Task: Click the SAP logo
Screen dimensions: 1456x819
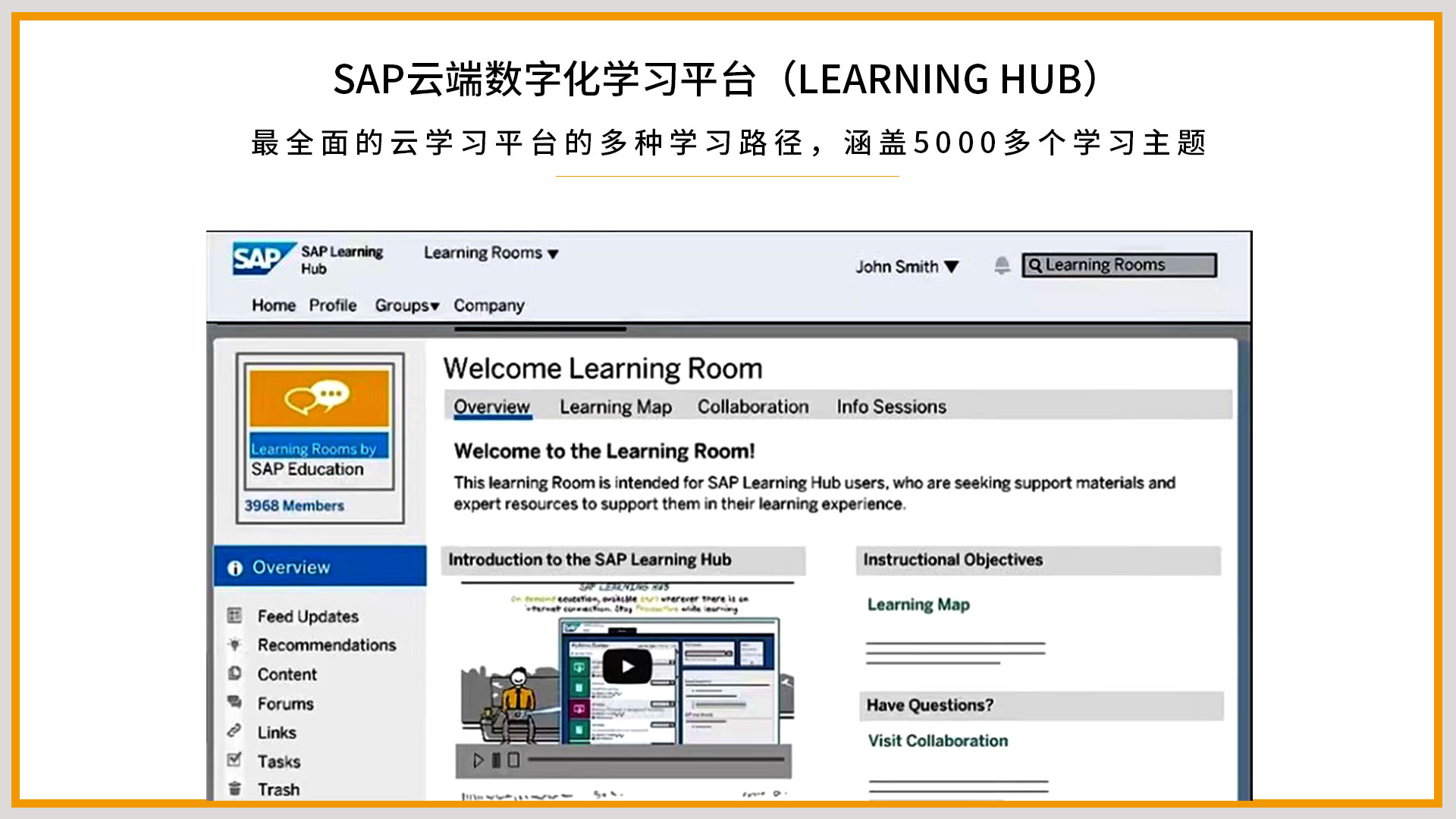Action: click(263, 259)
